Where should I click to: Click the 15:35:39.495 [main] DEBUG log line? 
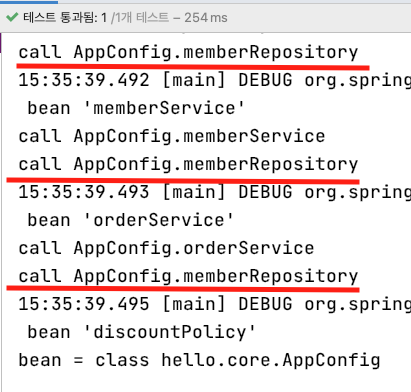[x=215, y=304]
